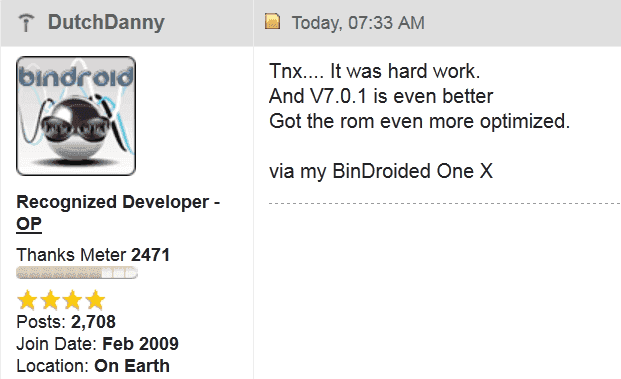This screenshot has width=621, height=379.
Task: Click the Posts: 2,708 count
Action: pyautogui.click(x=66, y=322)
